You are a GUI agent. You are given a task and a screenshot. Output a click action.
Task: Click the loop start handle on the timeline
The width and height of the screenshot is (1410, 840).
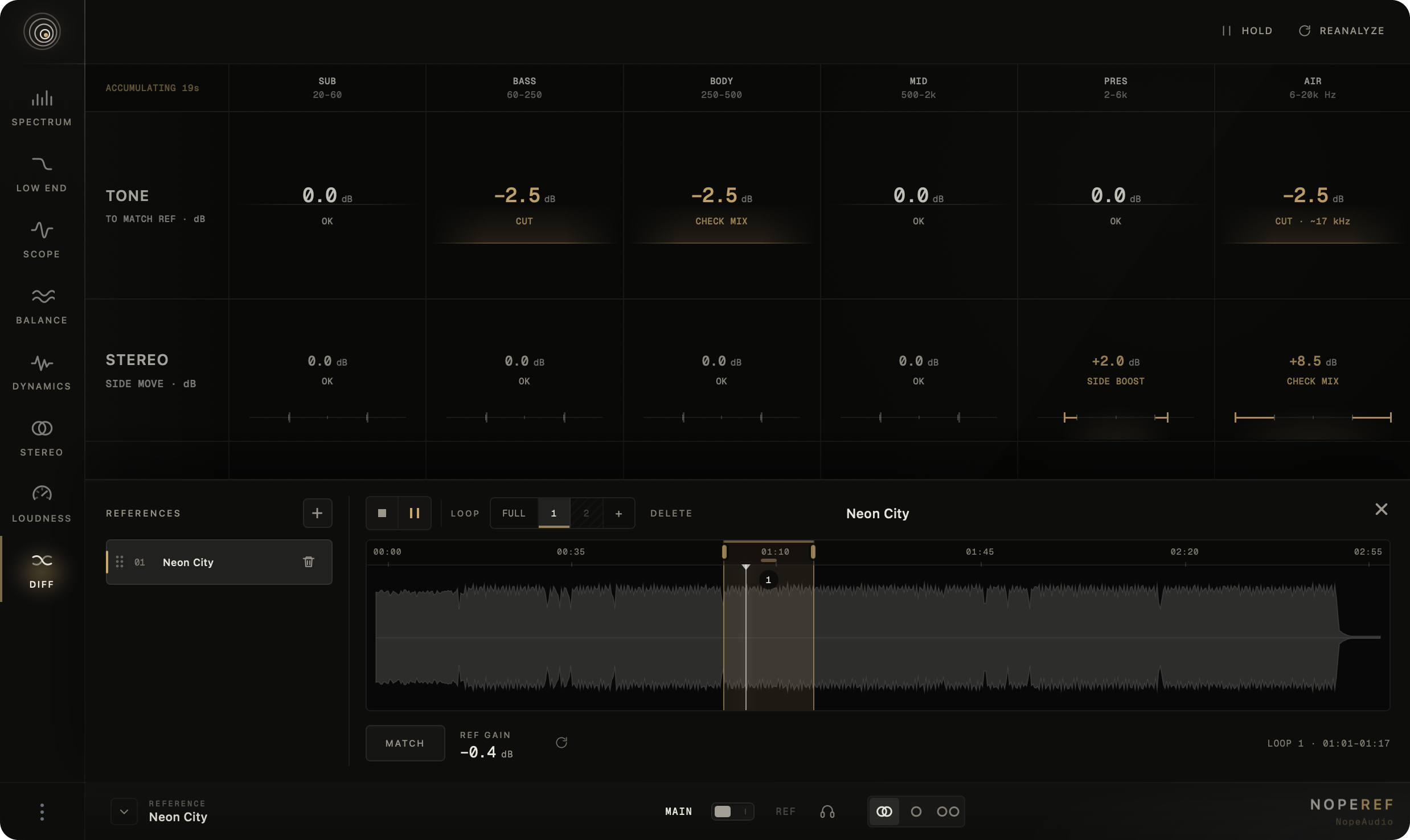[x=724, y=551]
